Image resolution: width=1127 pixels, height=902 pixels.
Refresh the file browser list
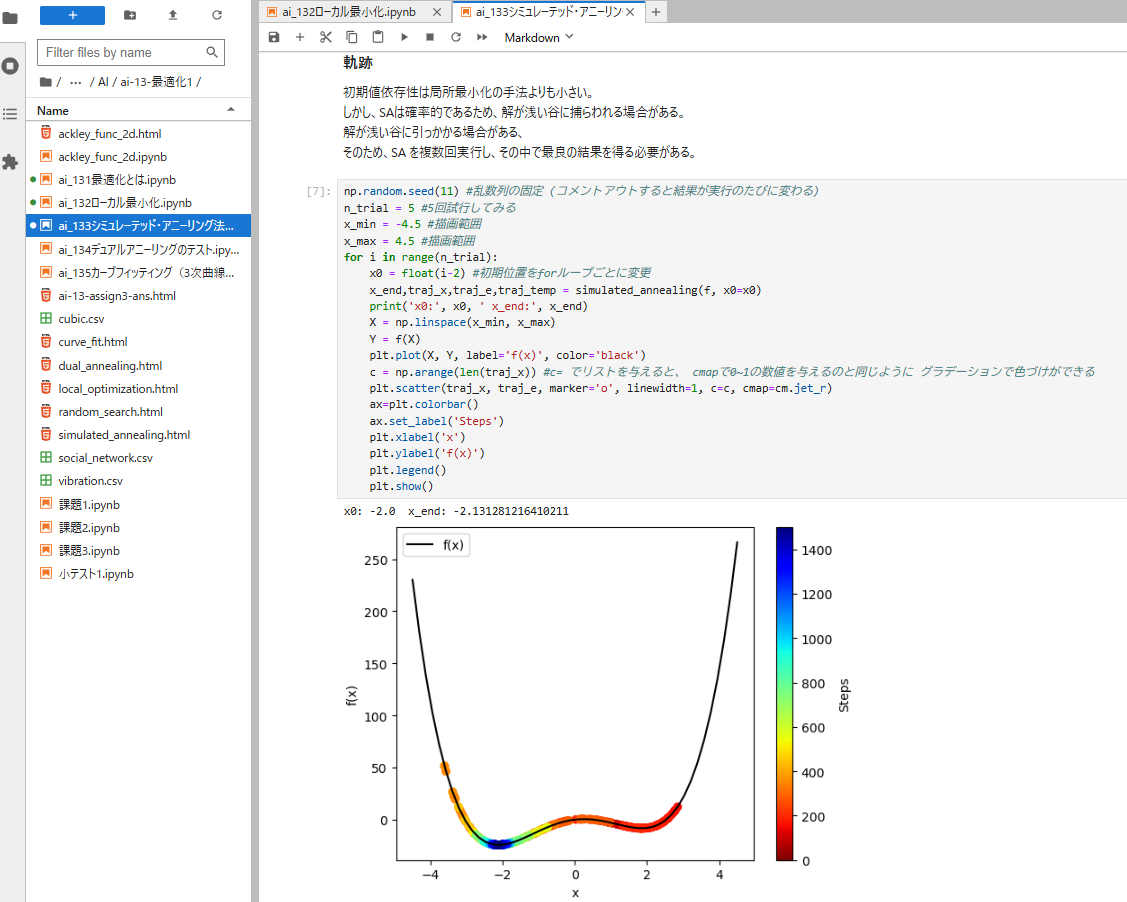click(217, 15)
